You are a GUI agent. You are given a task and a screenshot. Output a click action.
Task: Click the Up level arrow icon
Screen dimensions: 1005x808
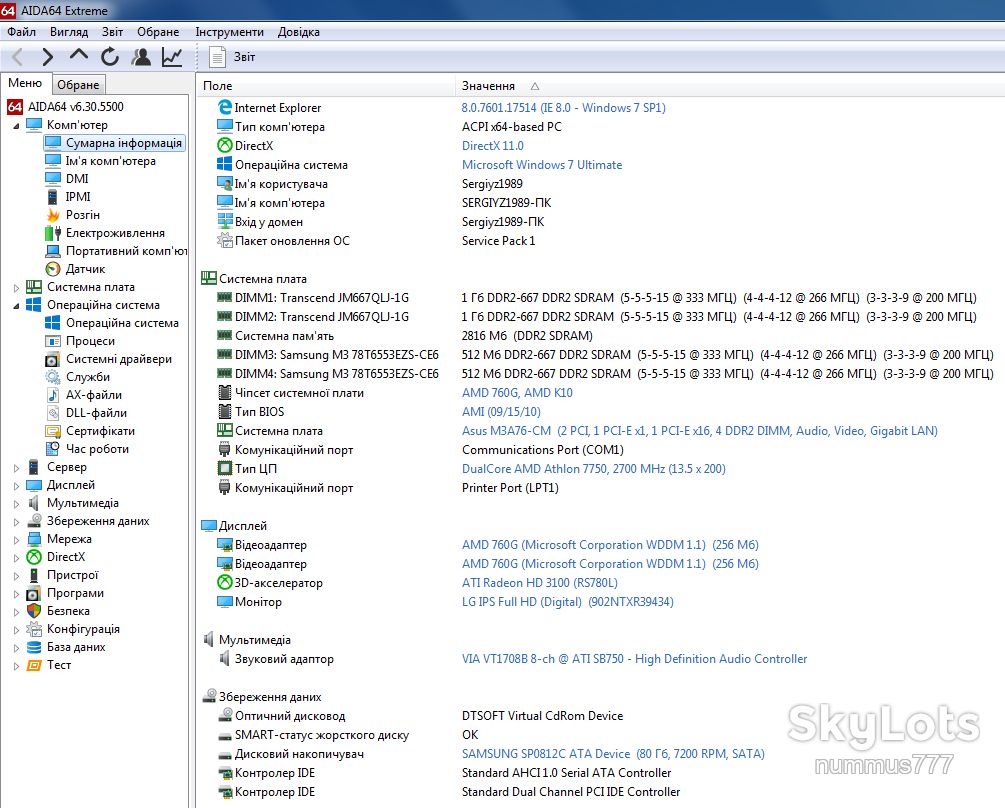click(79, 56)
